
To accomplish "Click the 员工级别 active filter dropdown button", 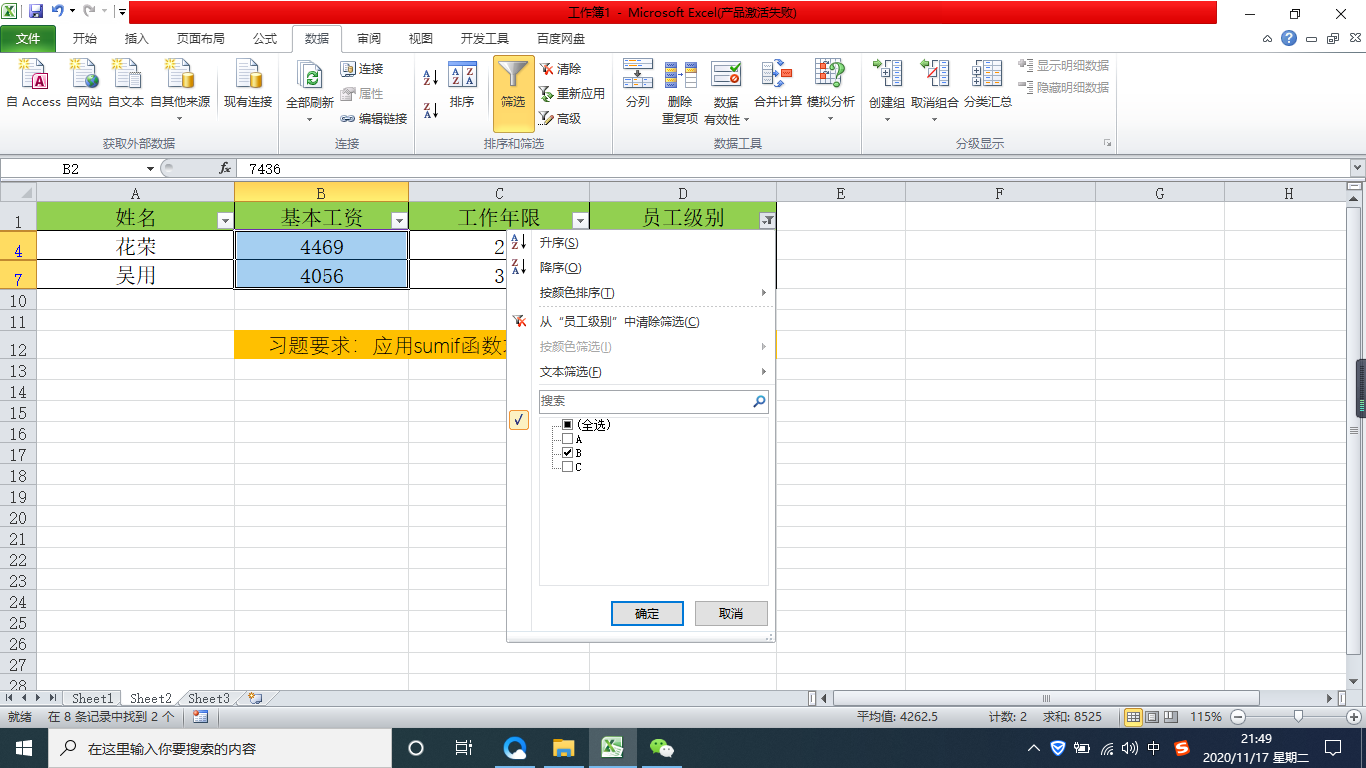I will click(767, 220).
